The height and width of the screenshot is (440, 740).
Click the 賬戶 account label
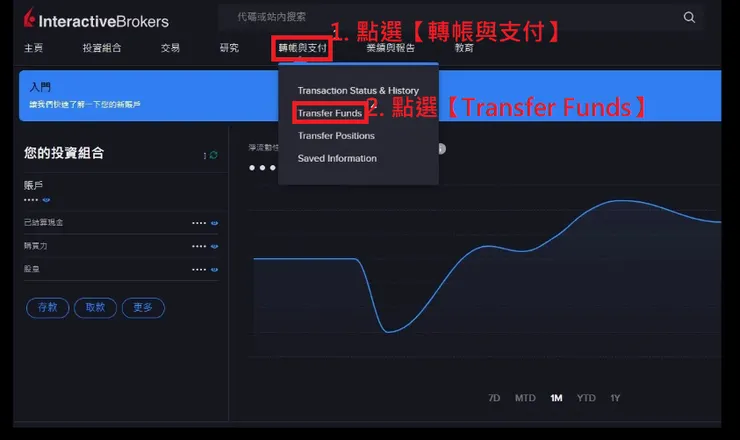pyautogui.click(x=33, y=185)
